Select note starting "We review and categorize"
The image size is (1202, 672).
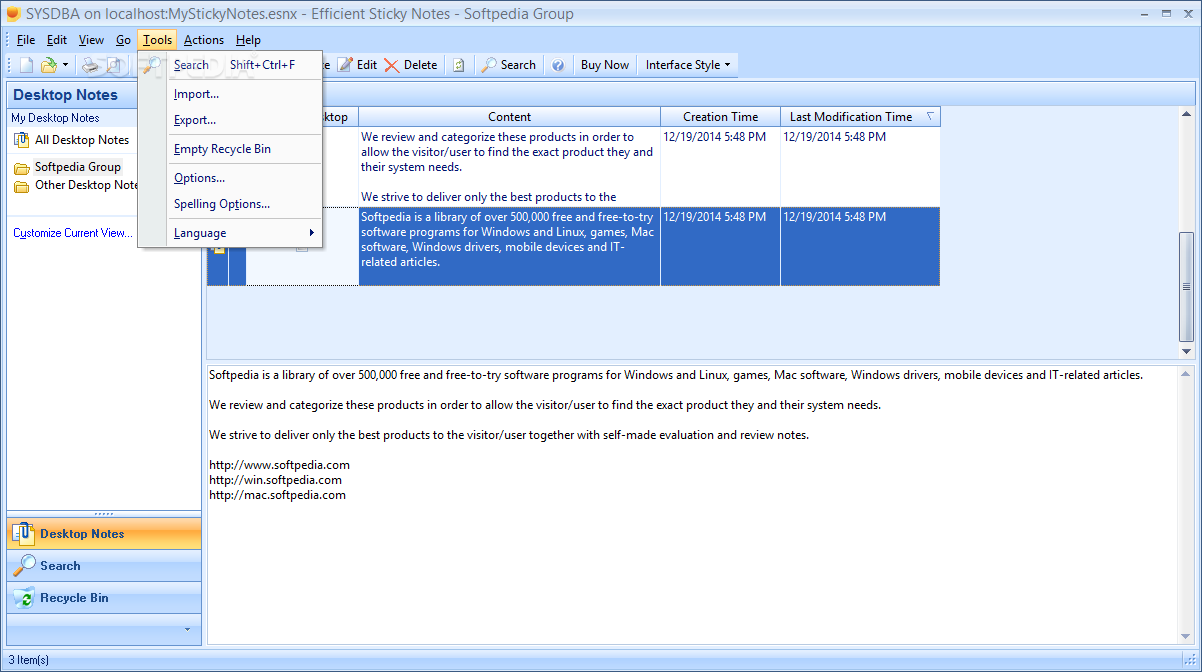[508, 167]
